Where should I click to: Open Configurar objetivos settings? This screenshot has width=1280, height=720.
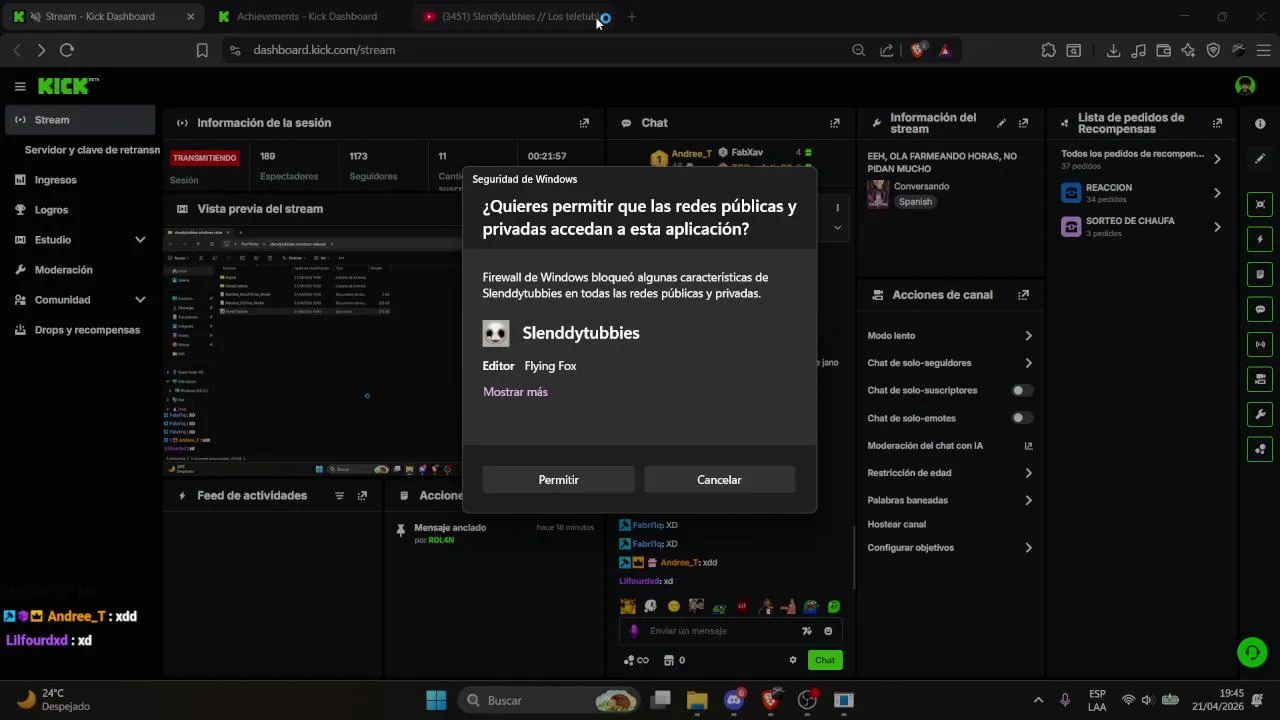pyautogui.click(x=950, y=548)
